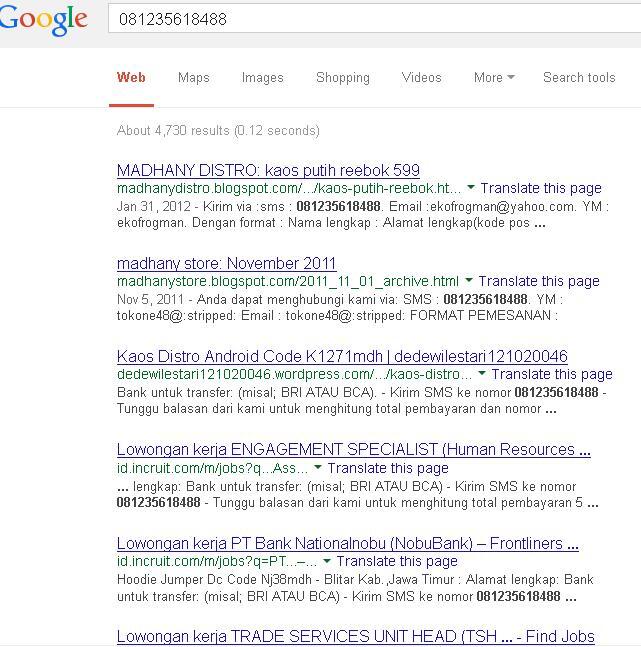The image size is (641, 647).
Task: Switch to the Images tab
Action: [263, 77]
